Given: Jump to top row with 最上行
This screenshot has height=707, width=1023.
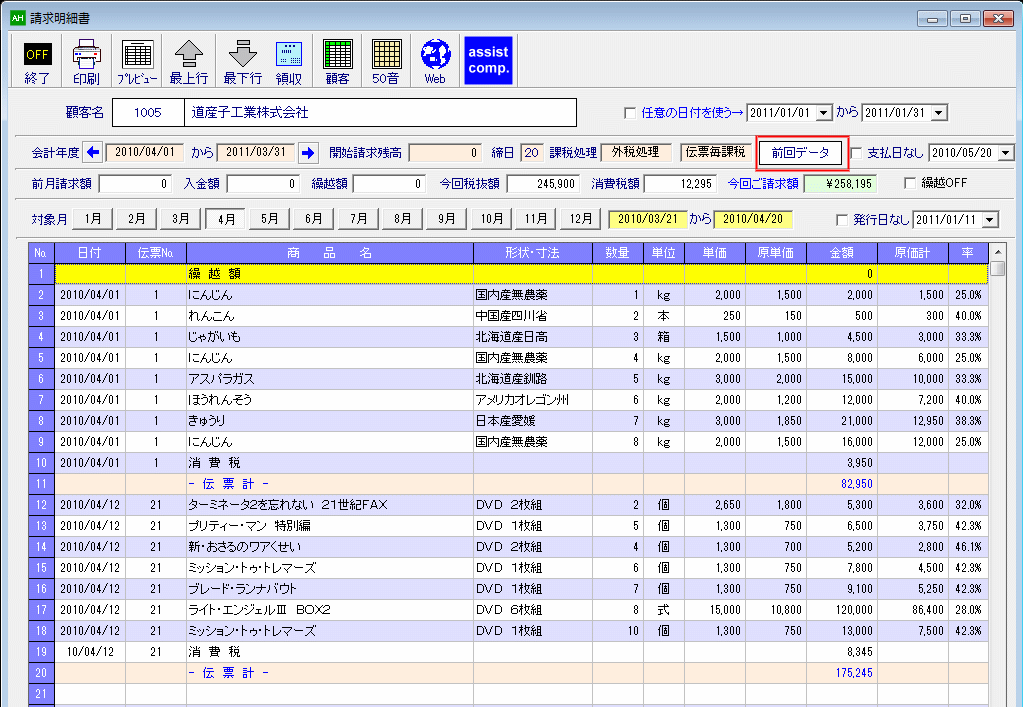Looking at the screenshot, I should (x=188, y=59).
